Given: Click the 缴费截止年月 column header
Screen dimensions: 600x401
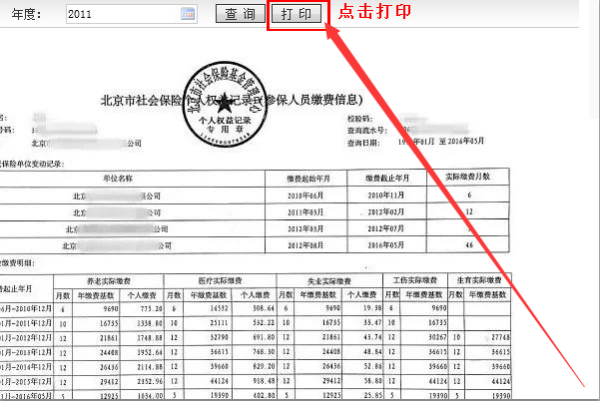Looking at the screenshot, I should (x=387, y=178).
